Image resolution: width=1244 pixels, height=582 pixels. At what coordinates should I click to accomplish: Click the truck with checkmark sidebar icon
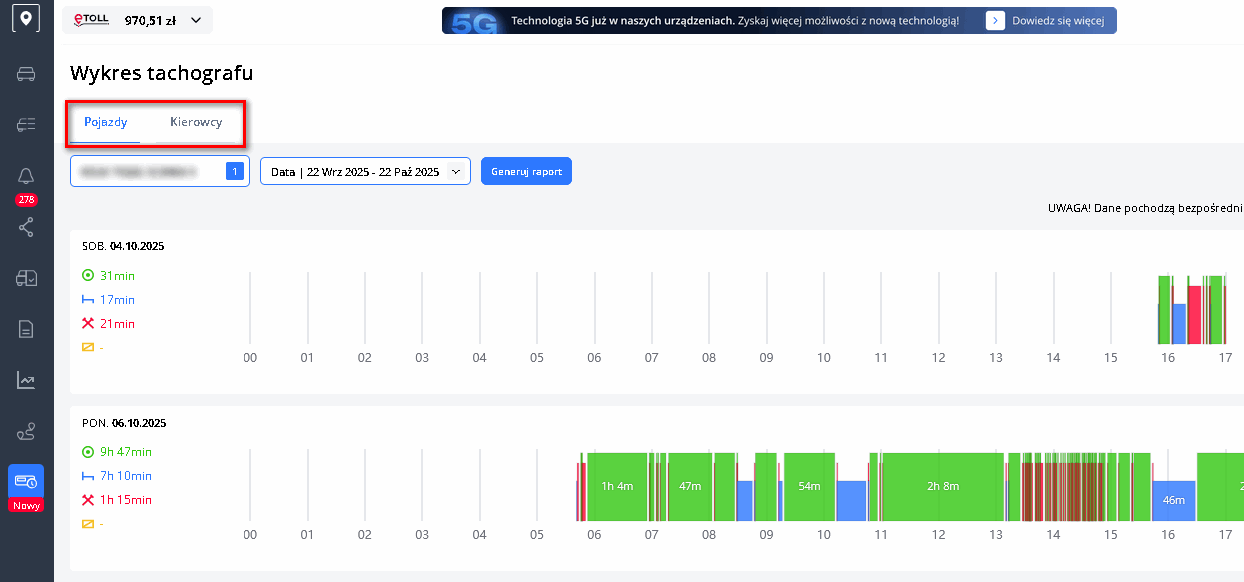pyautogui.click(x=26, y=278)
